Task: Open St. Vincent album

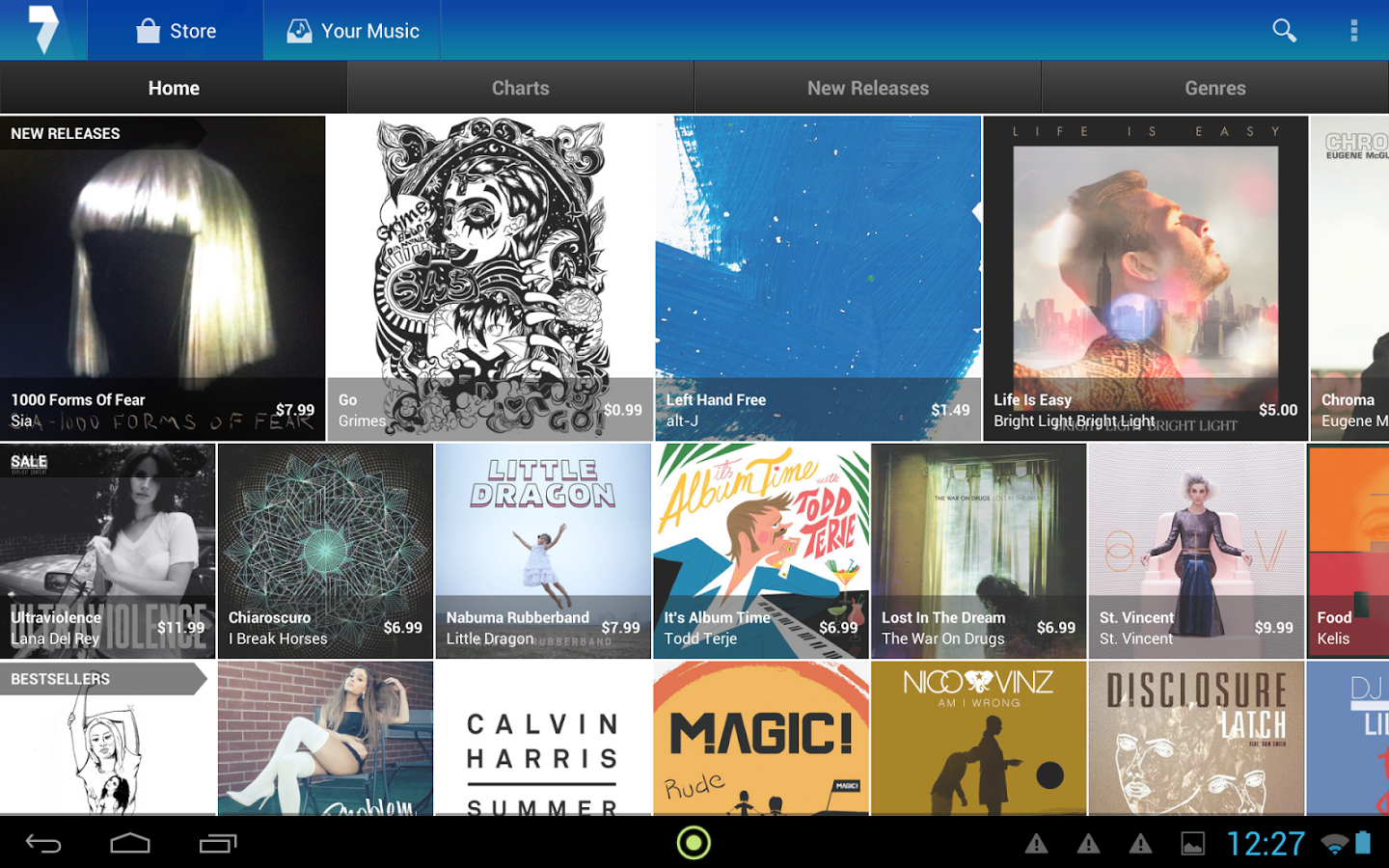Action: pyautogui.click(x=1196, y=551)
